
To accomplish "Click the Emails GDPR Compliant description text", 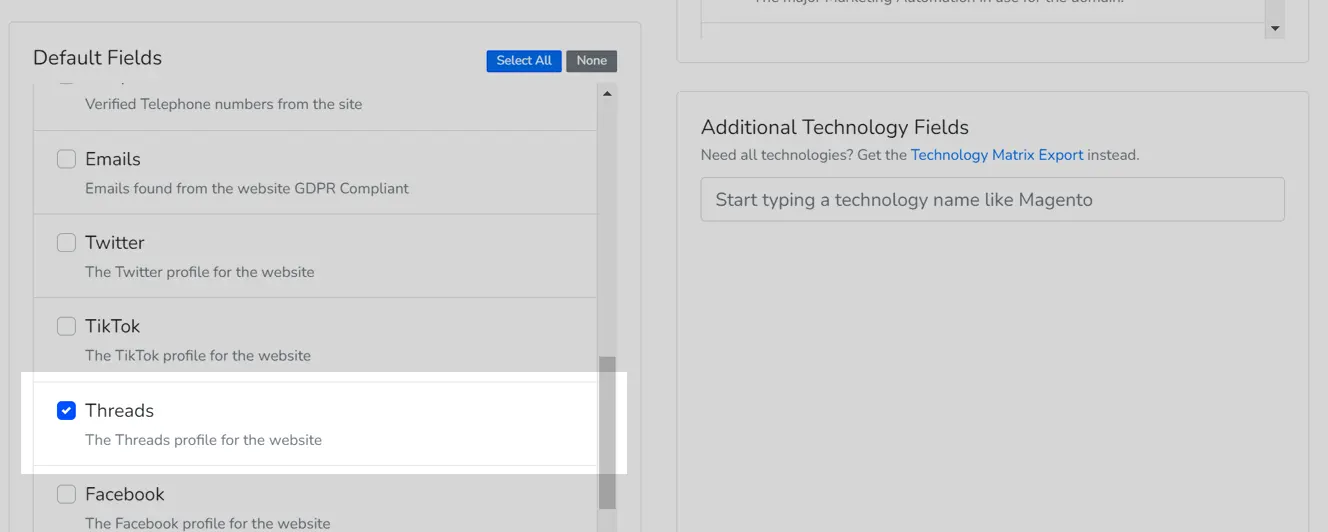I will click(246, 188).
